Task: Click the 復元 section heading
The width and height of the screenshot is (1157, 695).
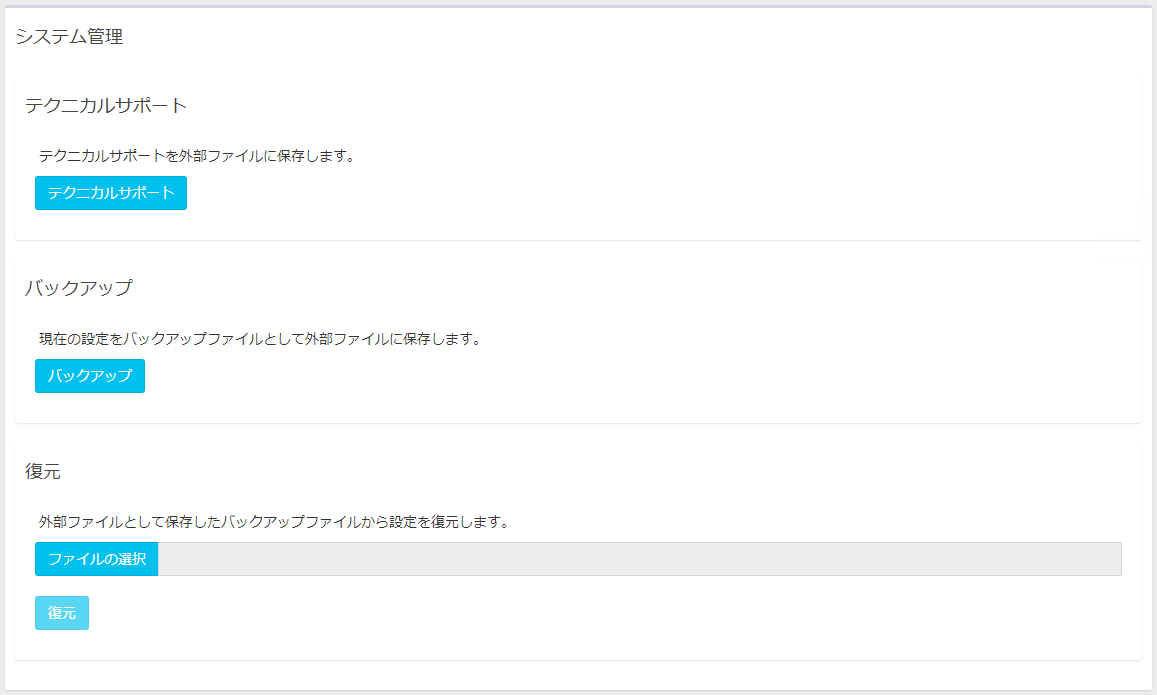Action: pyautogui.click(x=43, y=471)
